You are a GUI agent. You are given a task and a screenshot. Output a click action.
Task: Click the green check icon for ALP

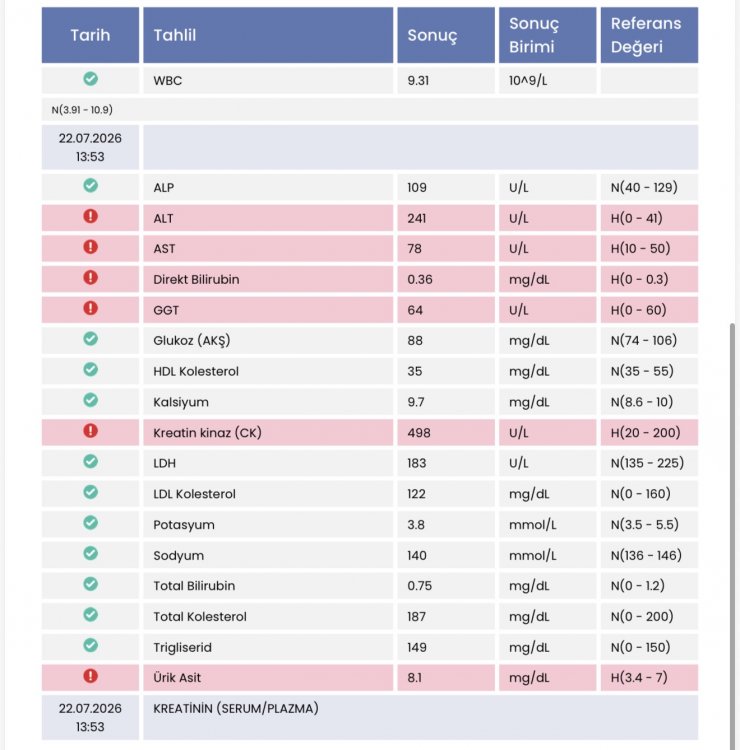click(90, 186)
